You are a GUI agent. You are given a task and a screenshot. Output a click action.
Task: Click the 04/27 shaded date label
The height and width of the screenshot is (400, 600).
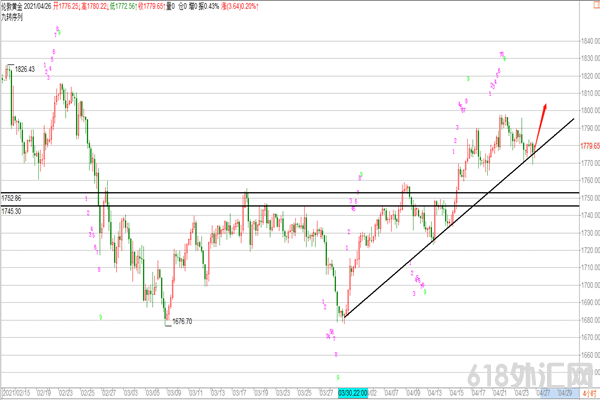tap(543, 393)
